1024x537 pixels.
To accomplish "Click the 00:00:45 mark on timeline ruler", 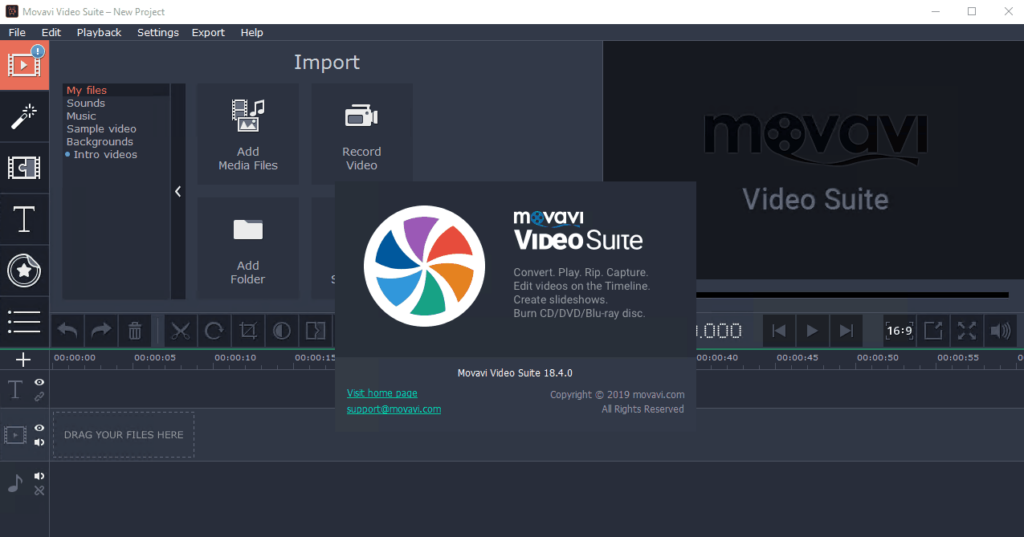I will 797,358.
